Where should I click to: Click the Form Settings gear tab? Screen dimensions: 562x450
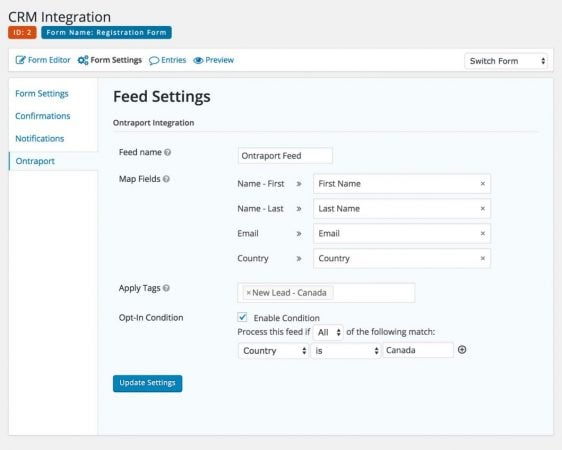point(110,60)
